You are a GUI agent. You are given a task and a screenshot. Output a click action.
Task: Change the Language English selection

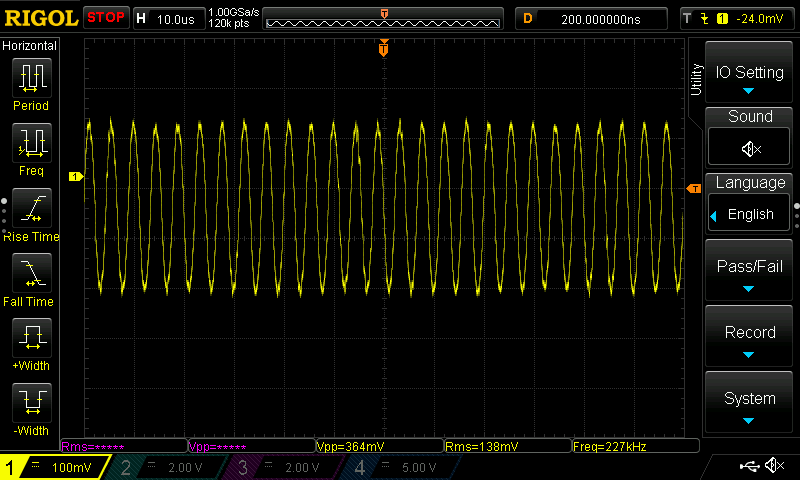[x=749, y=214]
